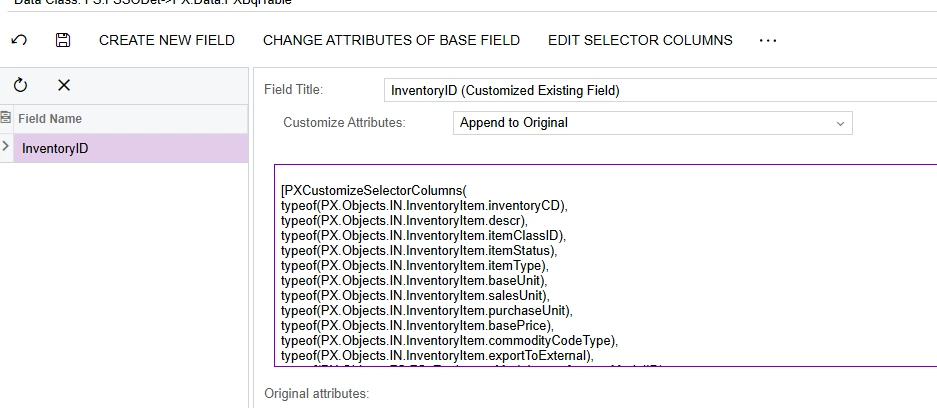Expand the InventoryID row arrow
The height and width of the screenshot is (408, 937).
click(6, 148)
